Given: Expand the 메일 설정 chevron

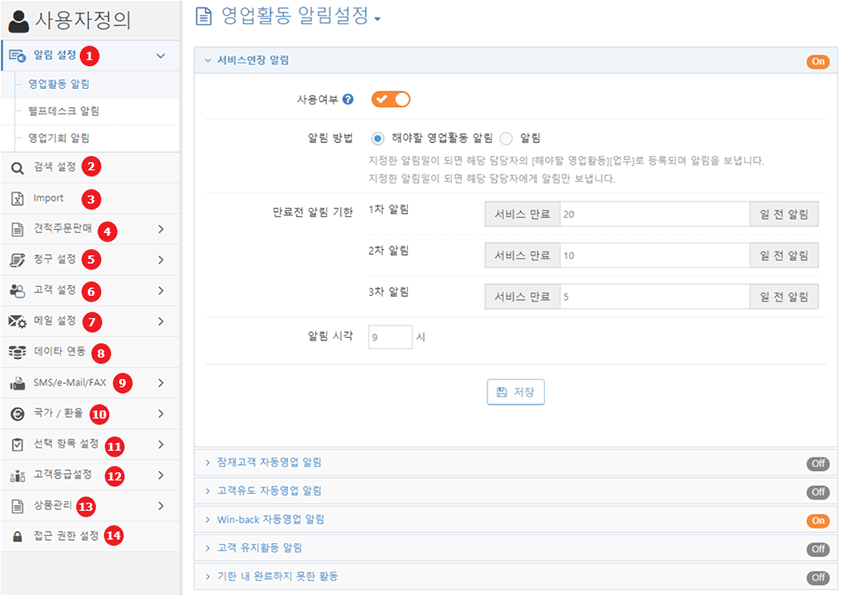Looking at the screenshot, I should pos(161,321).
